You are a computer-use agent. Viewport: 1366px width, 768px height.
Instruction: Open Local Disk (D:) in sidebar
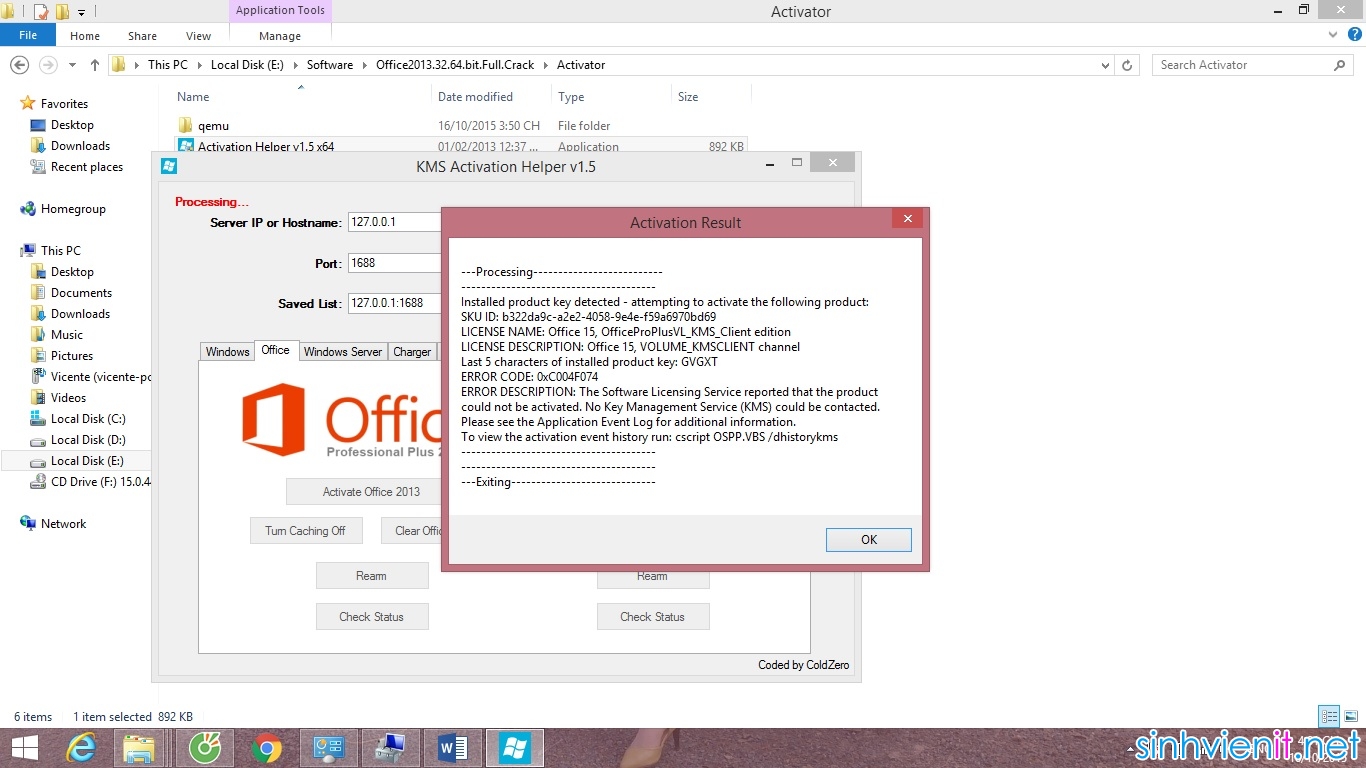[x=88, y=440]
